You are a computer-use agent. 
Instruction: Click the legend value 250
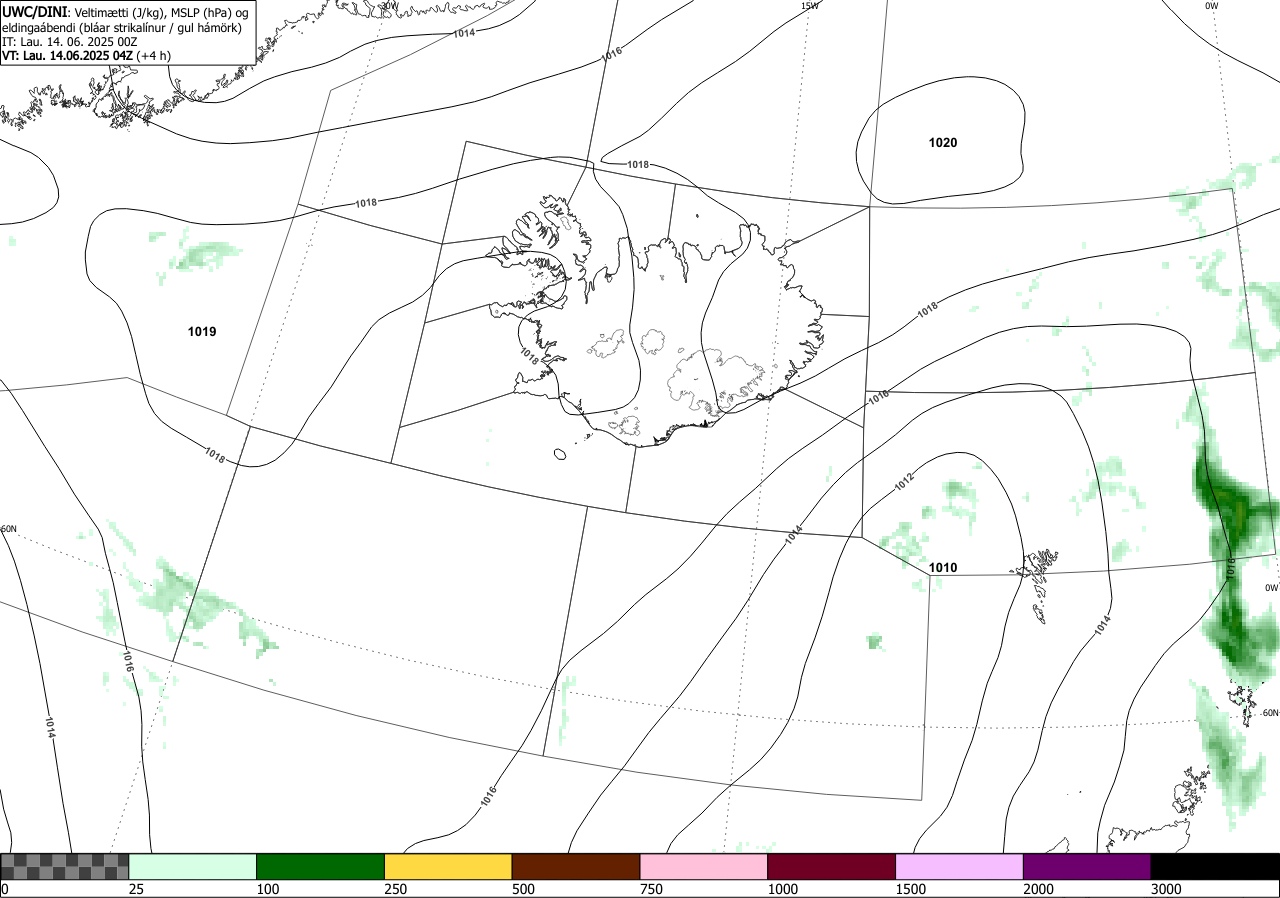tap(395, 889)
